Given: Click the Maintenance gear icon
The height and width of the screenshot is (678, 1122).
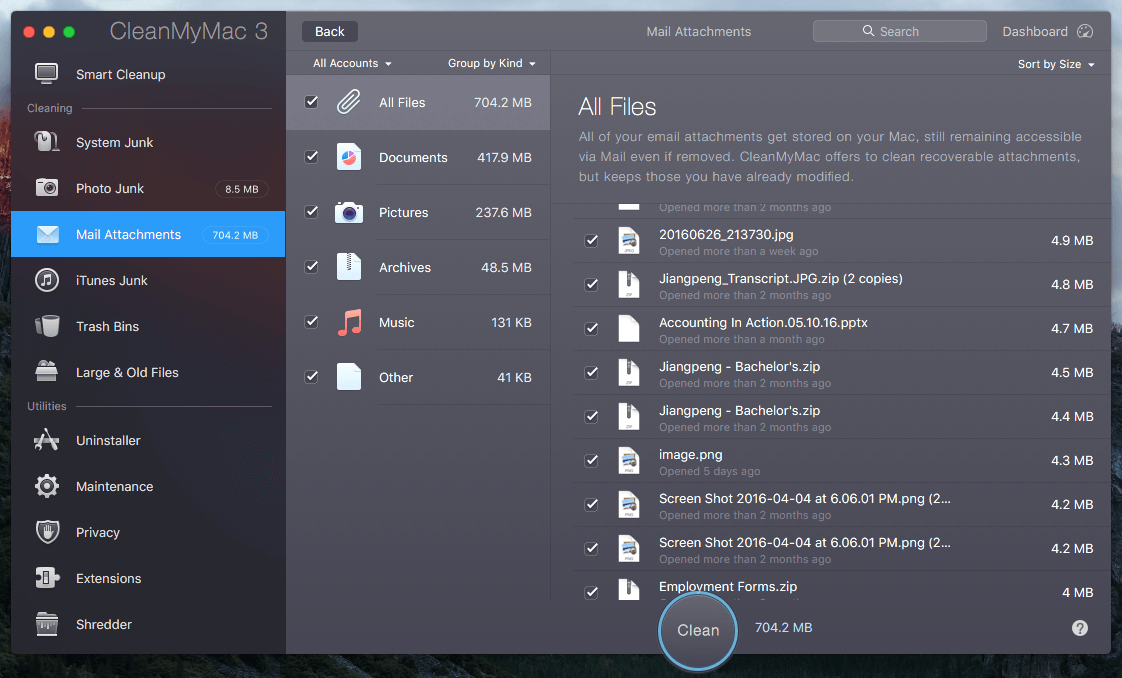Looking at the screenshot, I should (x=47, y=486).
